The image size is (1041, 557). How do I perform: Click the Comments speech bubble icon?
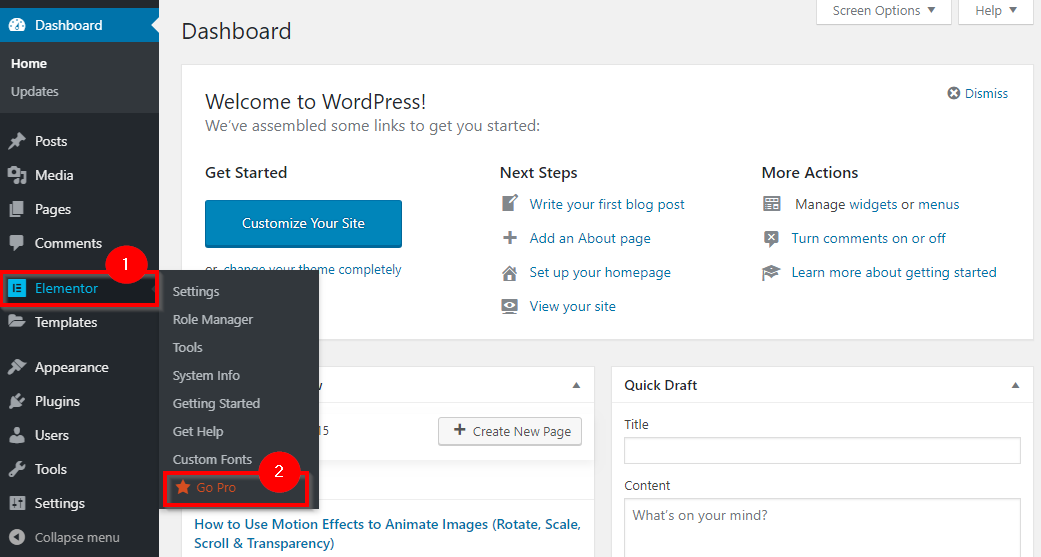tap(17, 243)
